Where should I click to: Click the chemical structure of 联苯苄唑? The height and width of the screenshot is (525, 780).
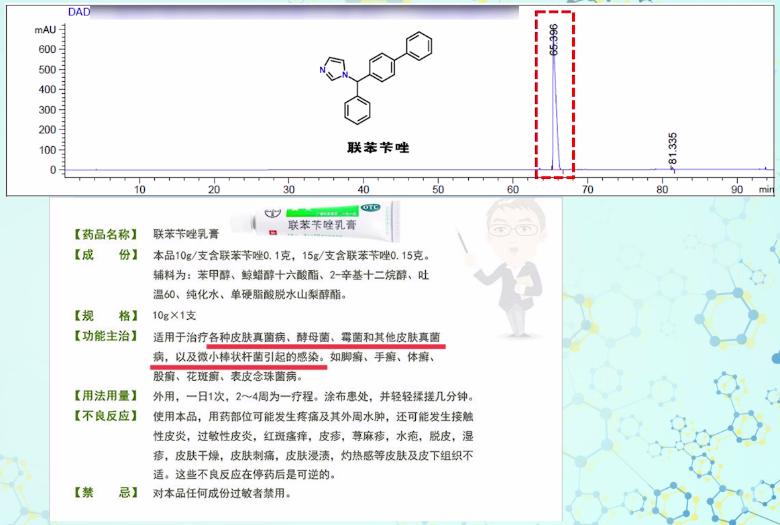click(x=376, y=78)
